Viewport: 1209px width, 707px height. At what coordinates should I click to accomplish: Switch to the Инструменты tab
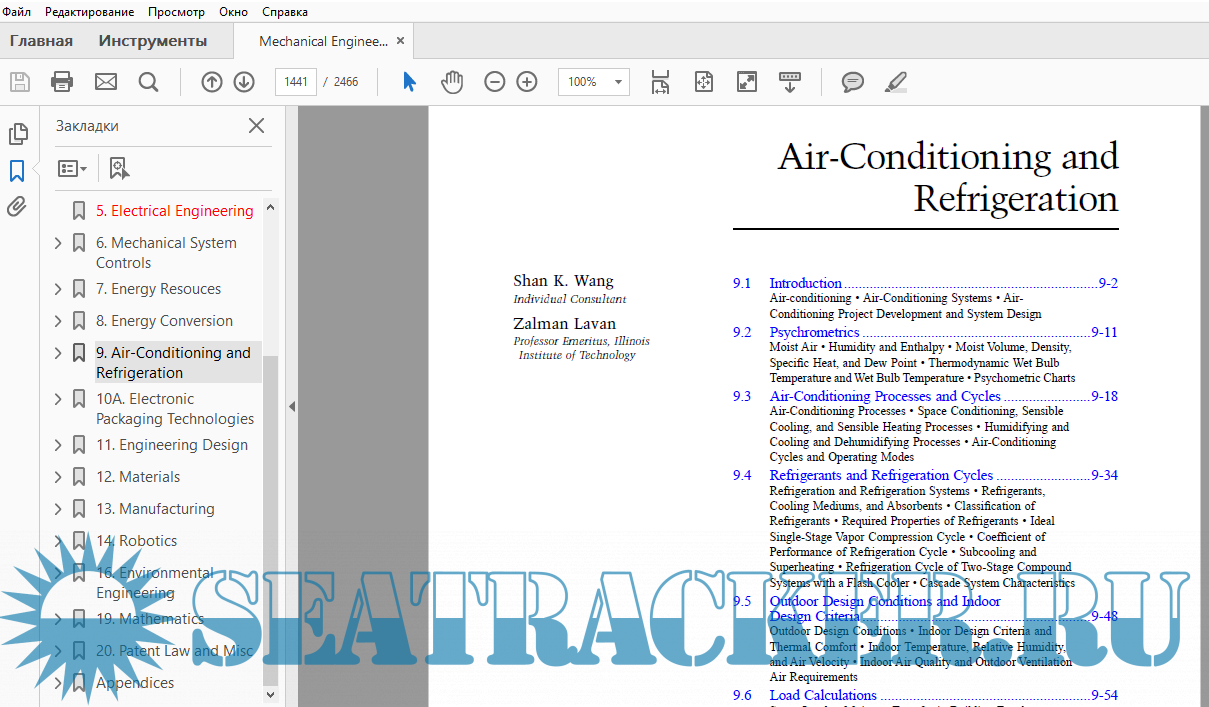pos(153,41)
